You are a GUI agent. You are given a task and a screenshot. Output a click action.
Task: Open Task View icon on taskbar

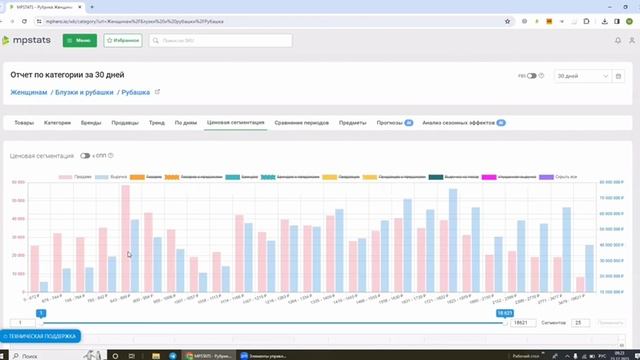(x=131, y=356)
